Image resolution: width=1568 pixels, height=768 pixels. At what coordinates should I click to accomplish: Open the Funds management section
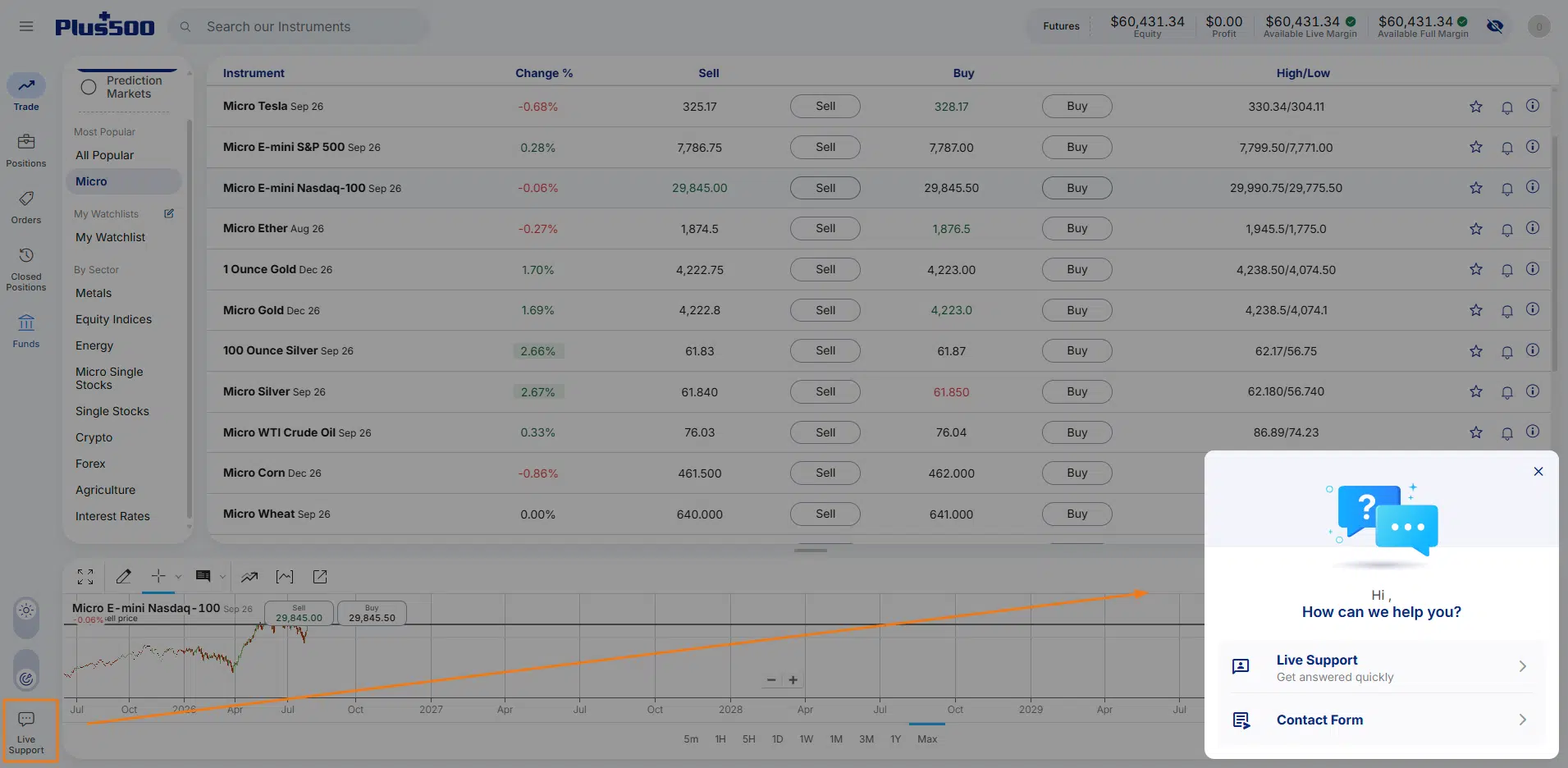click(x=26, y=331)
